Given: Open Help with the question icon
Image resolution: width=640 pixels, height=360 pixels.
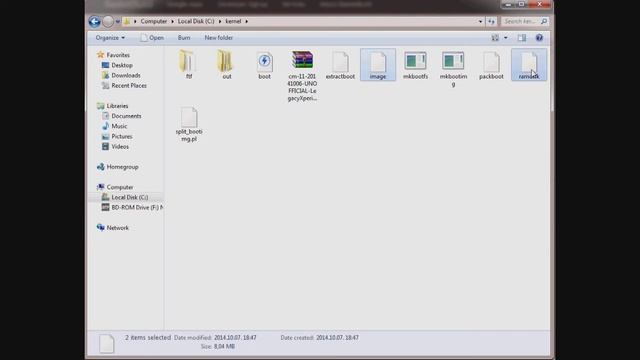Looking at the screenshot, I should 539,38.
